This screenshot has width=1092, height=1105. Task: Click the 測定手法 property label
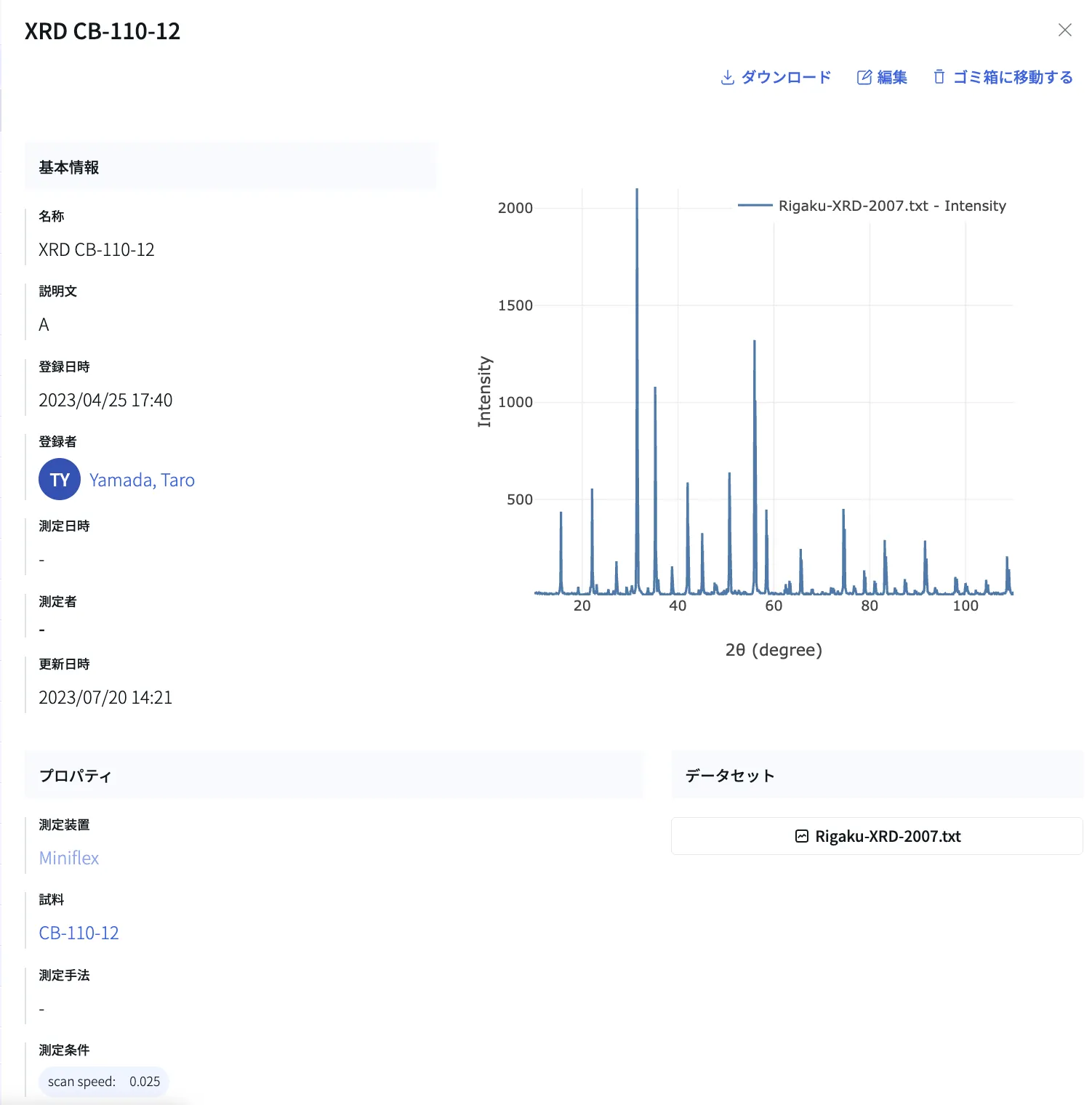pos(64,975)
